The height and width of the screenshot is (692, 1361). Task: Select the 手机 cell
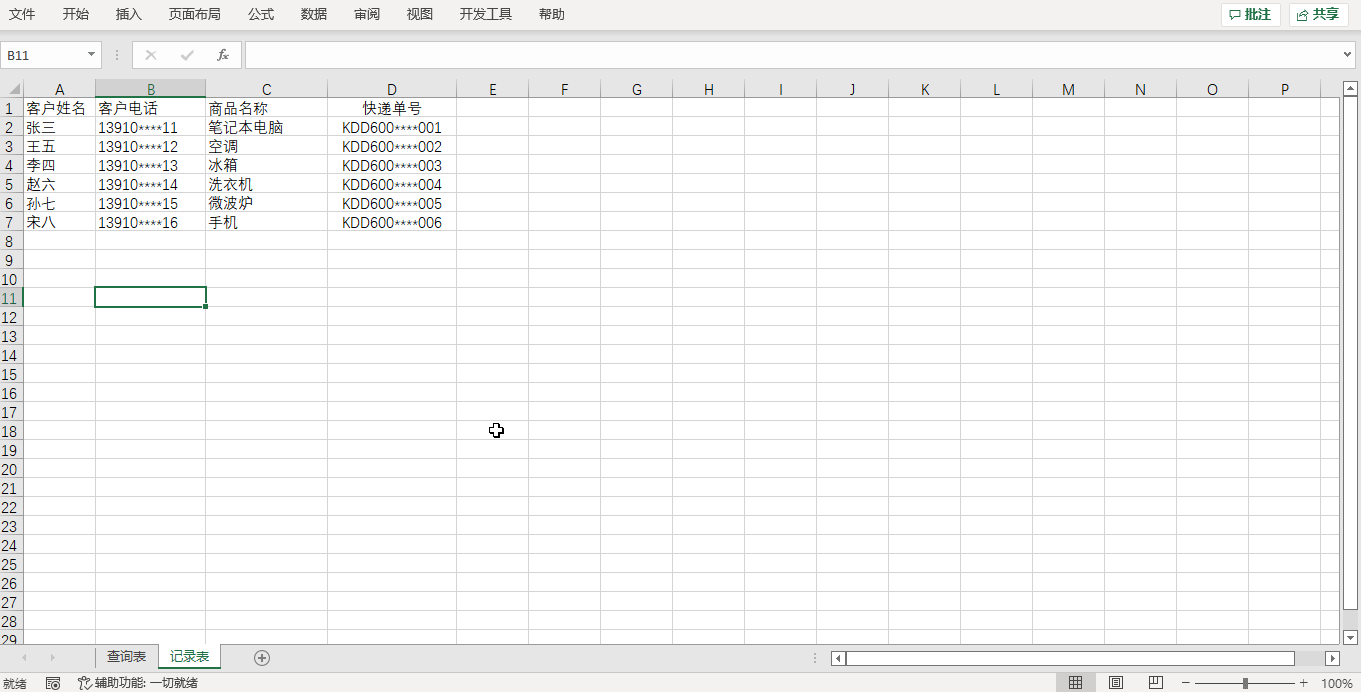[x=266, y=222]
